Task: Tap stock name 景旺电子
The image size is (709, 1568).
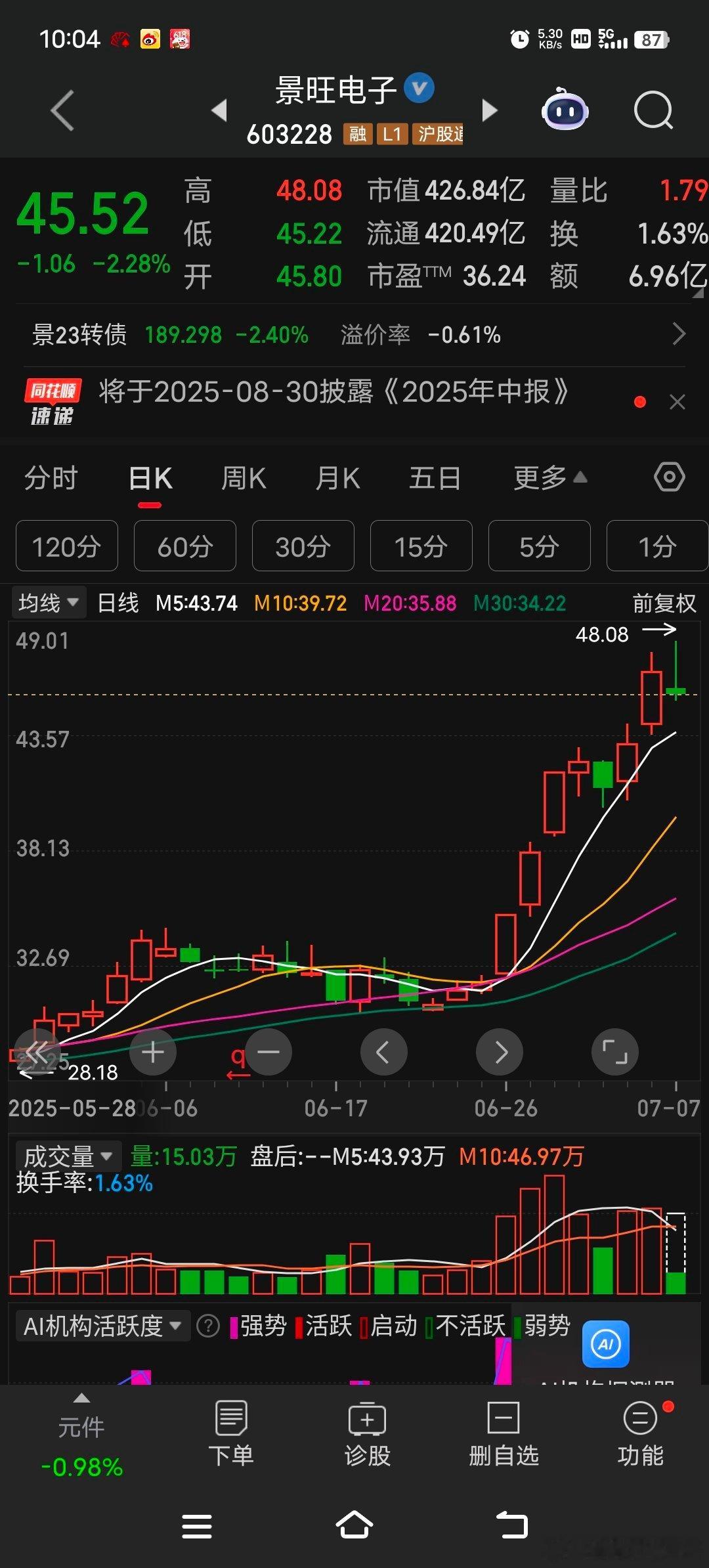Action: [x=335, y=89]
